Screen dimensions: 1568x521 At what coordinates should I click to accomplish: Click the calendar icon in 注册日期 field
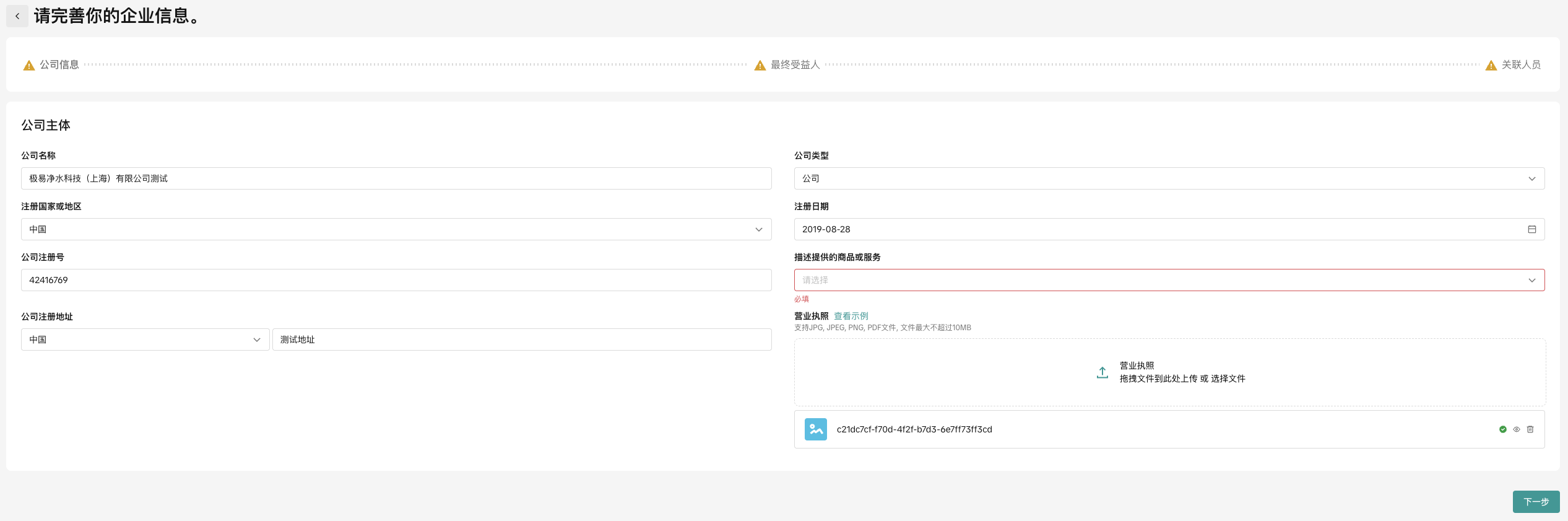point(1531,229)
